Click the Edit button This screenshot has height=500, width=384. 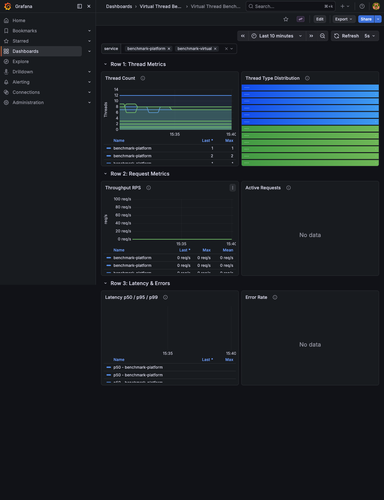click(x=320, y=19)
